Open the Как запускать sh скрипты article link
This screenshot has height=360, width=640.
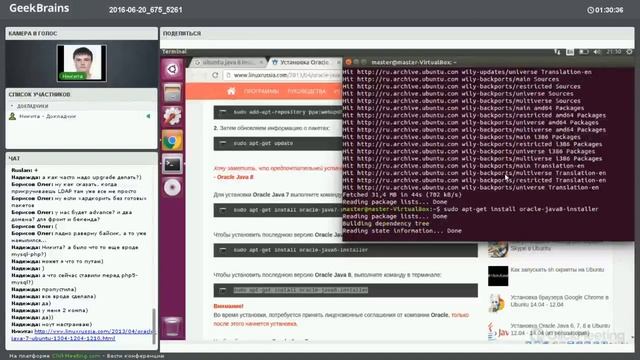(x=557, y=270)
